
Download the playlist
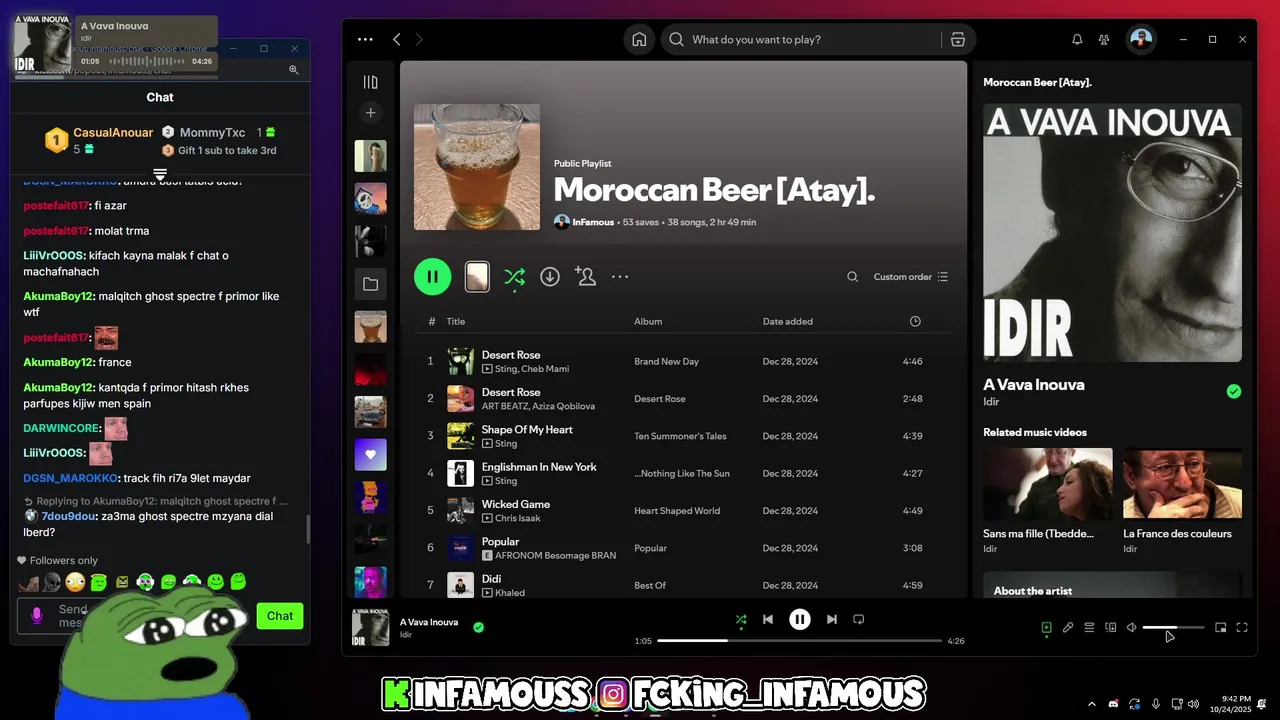coord(550,276)
